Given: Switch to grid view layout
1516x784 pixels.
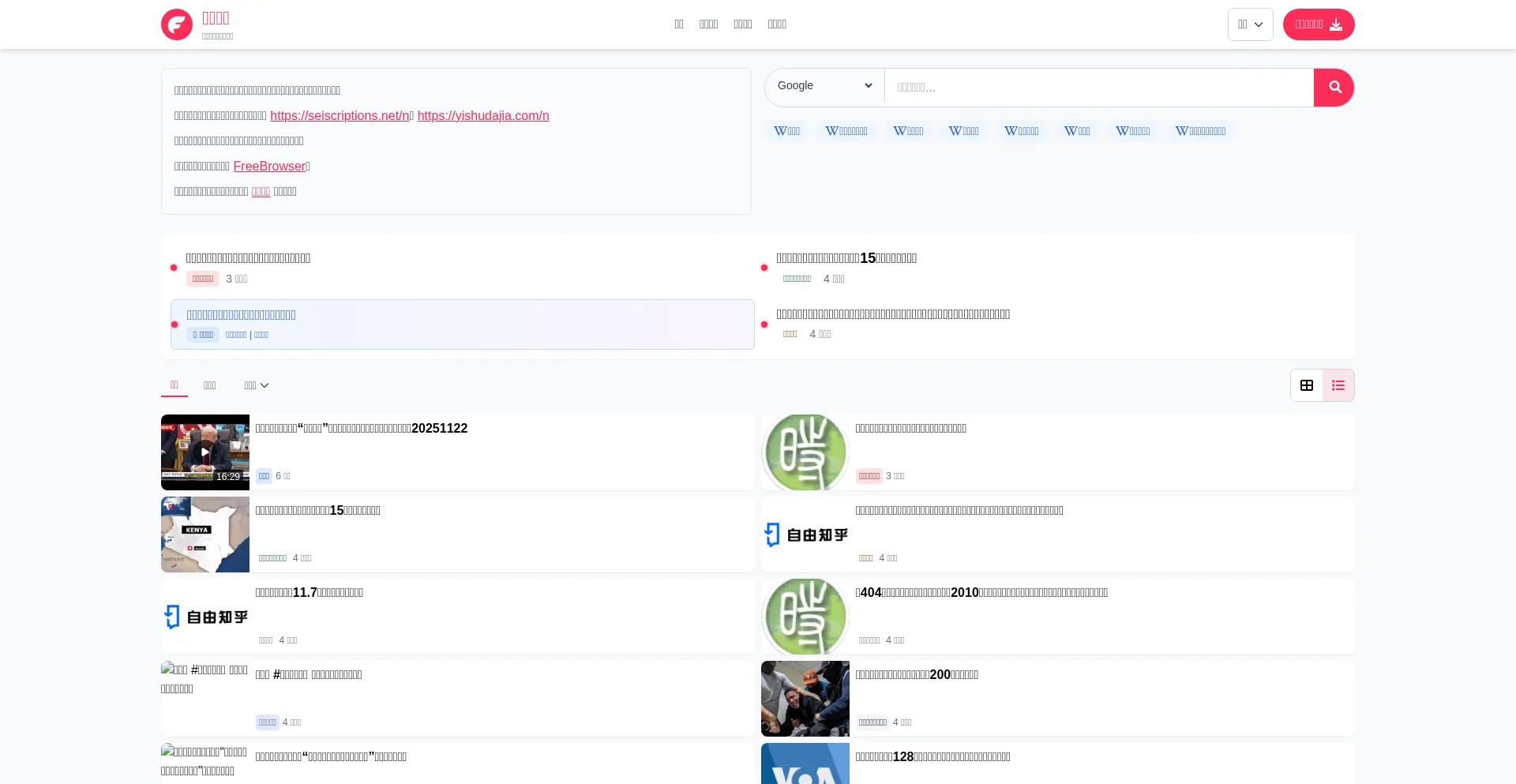Looking at the screenshot, I should pyautogui.click(x=1307, y=385).
